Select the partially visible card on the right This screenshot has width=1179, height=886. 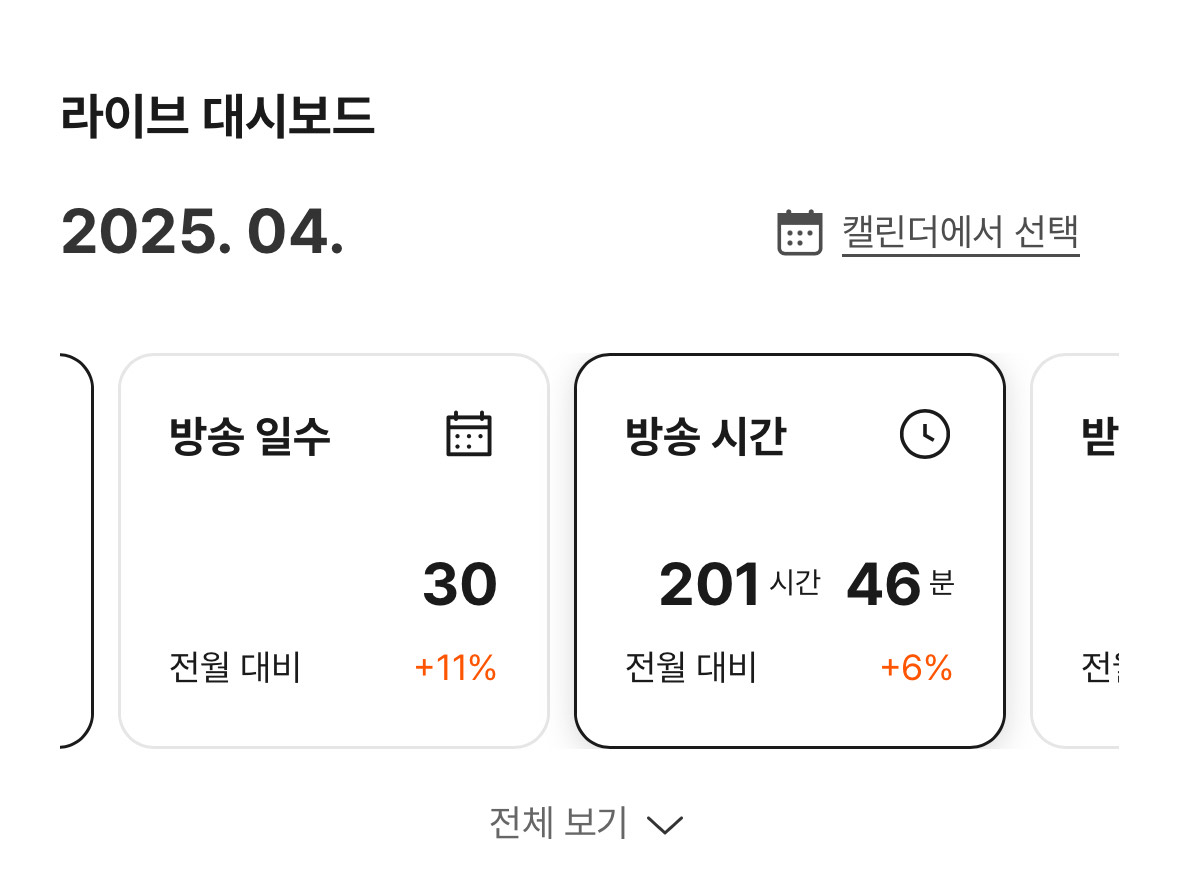click(1075, 551)
